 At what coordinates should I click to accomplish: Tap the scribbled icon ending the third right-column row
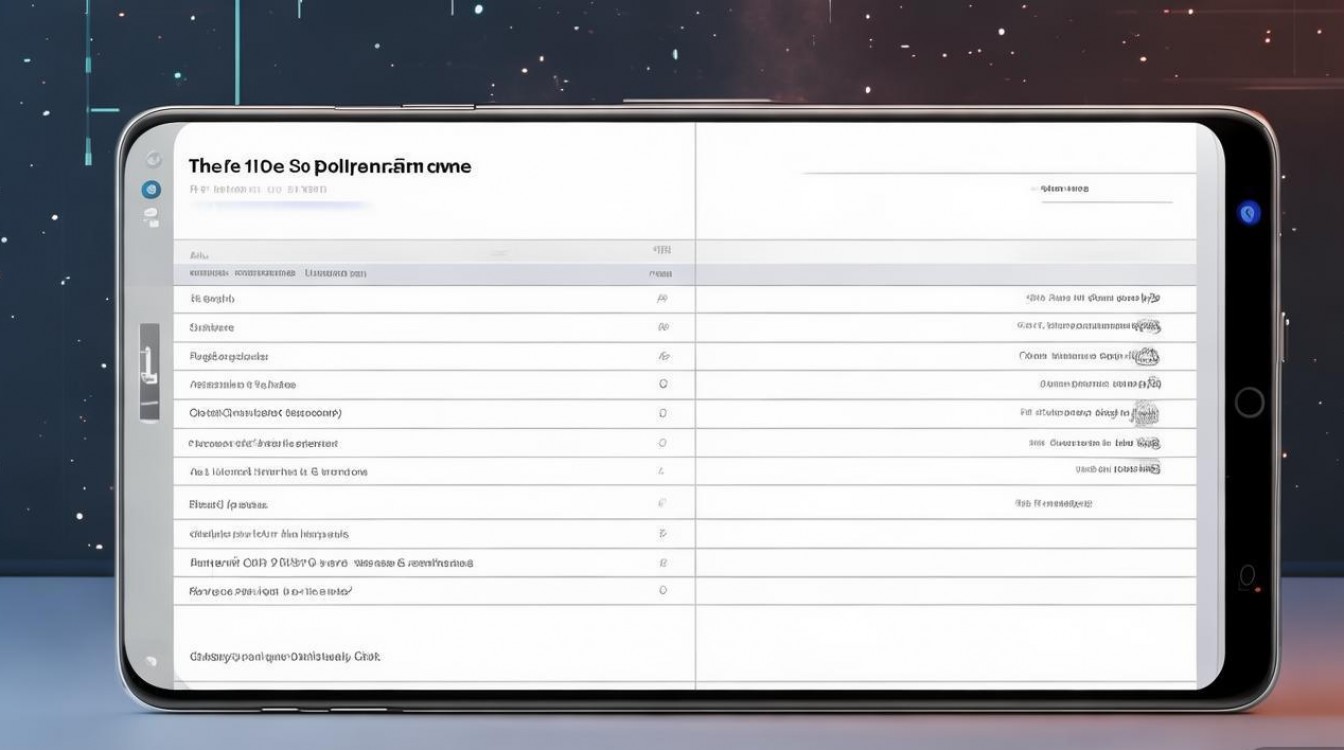point(1146,355)
